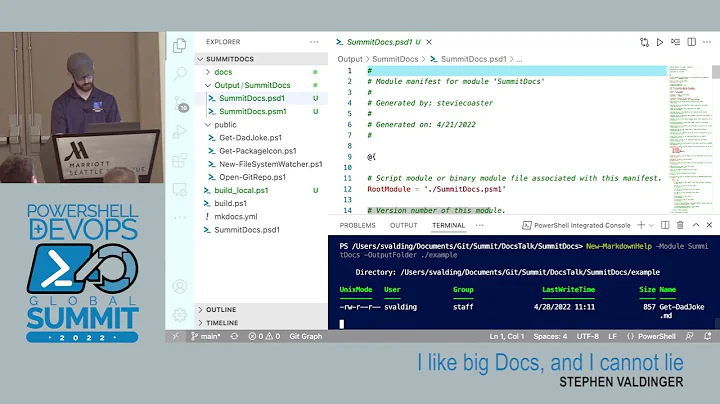This screenshot has height=404, width=720.
Task: Click the editor minimap
Action: coord(690,140)
